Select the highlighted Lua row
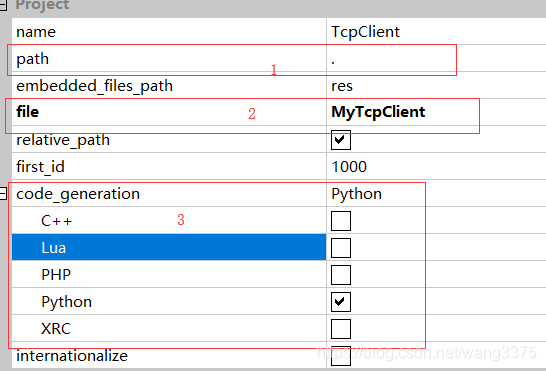Screen dimensions: 546x371 (169, 247)
